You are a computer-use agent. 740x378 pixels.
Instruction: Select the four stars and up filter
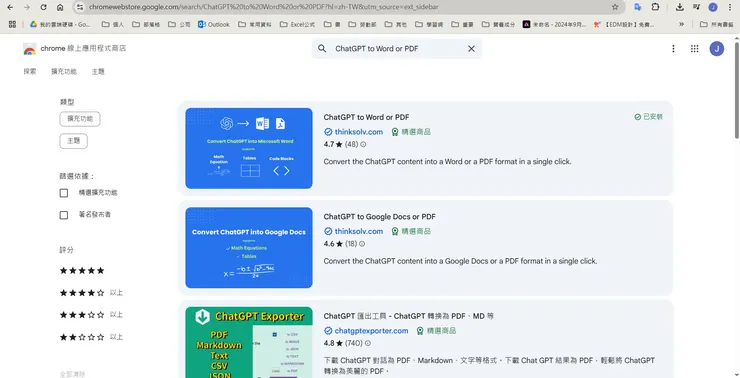(x=91, y=293)
